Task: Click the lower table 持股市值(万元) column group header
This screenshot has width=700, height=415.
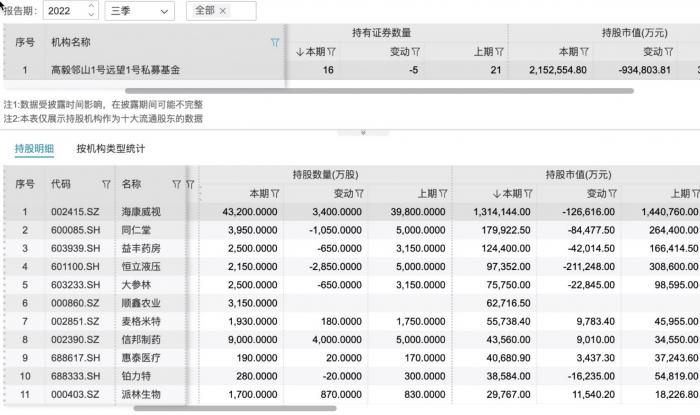Action: coord(578,174)
